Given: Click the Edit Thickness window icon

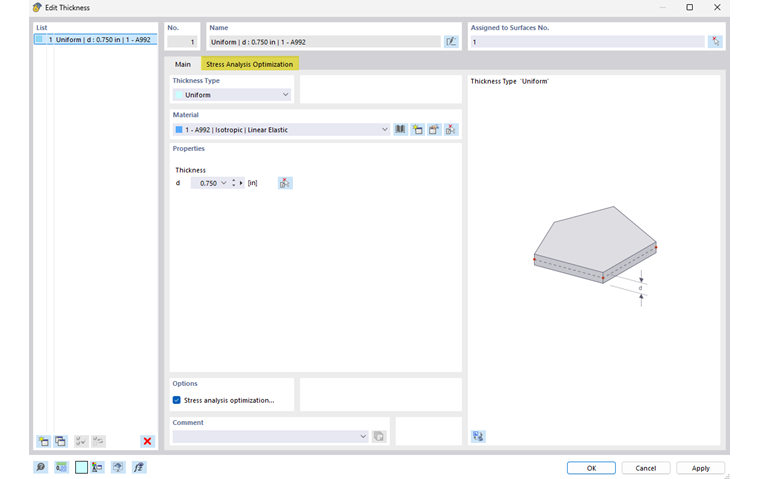Looking at the screenshot, I should click(37, 7).
